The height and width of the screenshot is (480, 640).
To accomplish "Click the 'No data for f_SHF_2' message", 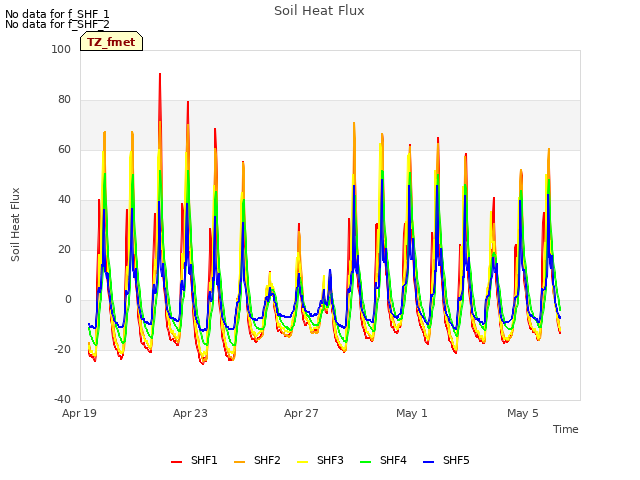I will (x=57, y=24).
